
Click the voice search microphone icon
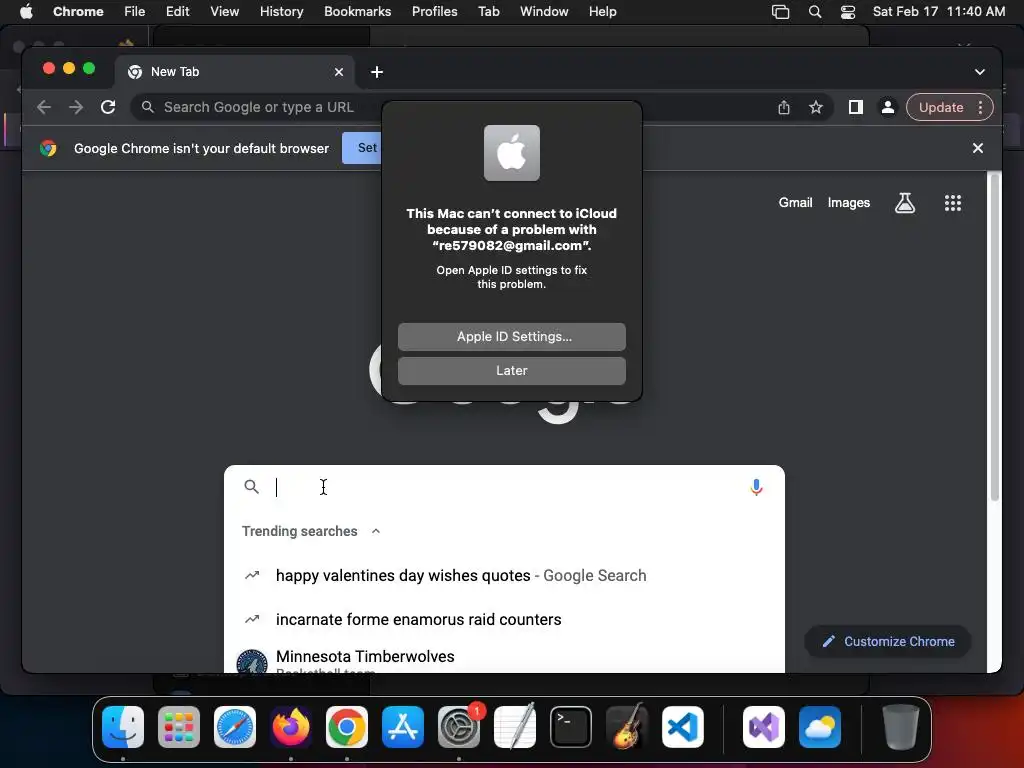[x=756, y=487]
